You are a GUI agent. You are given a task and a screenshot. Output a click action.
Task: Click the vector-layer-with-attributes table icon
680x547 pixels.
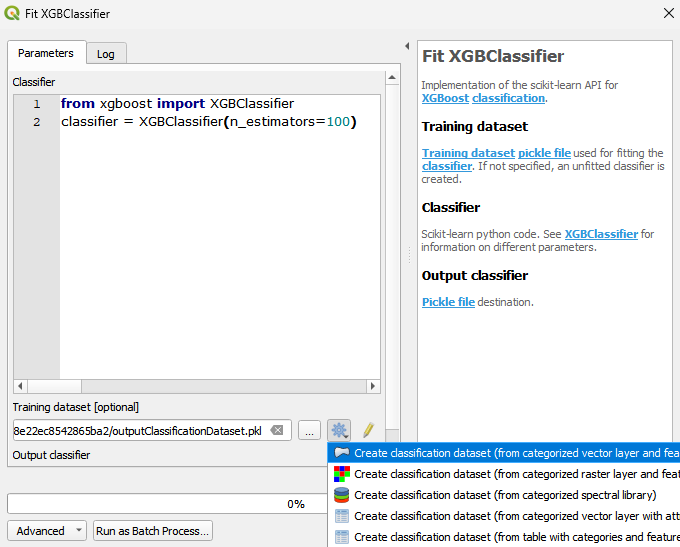pyautogui.click(x=342, y=516)
